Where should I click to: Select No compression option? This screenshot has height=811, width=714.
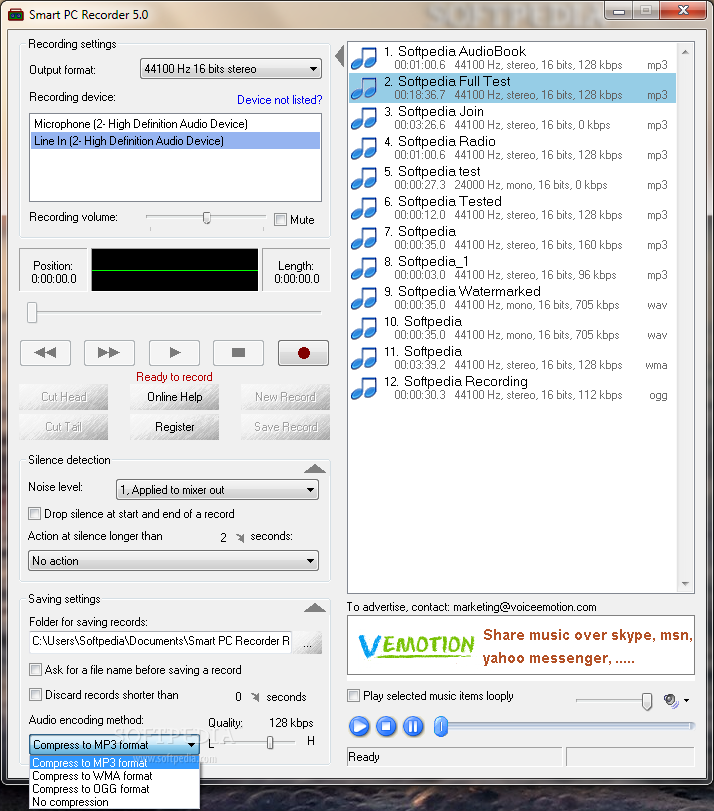point(114,802)
